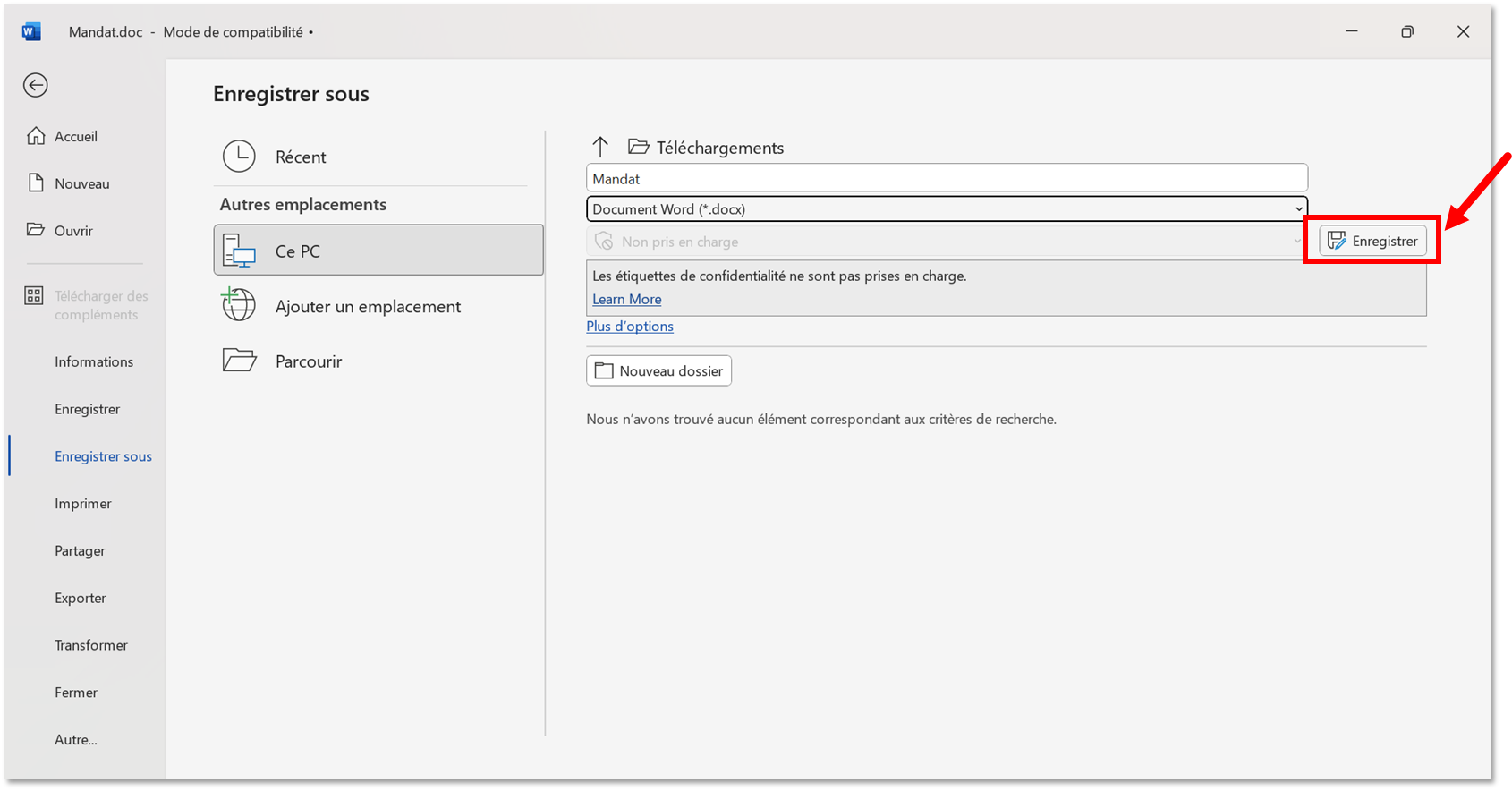Open Exporter in the sidebar

[x=81, y=598]
